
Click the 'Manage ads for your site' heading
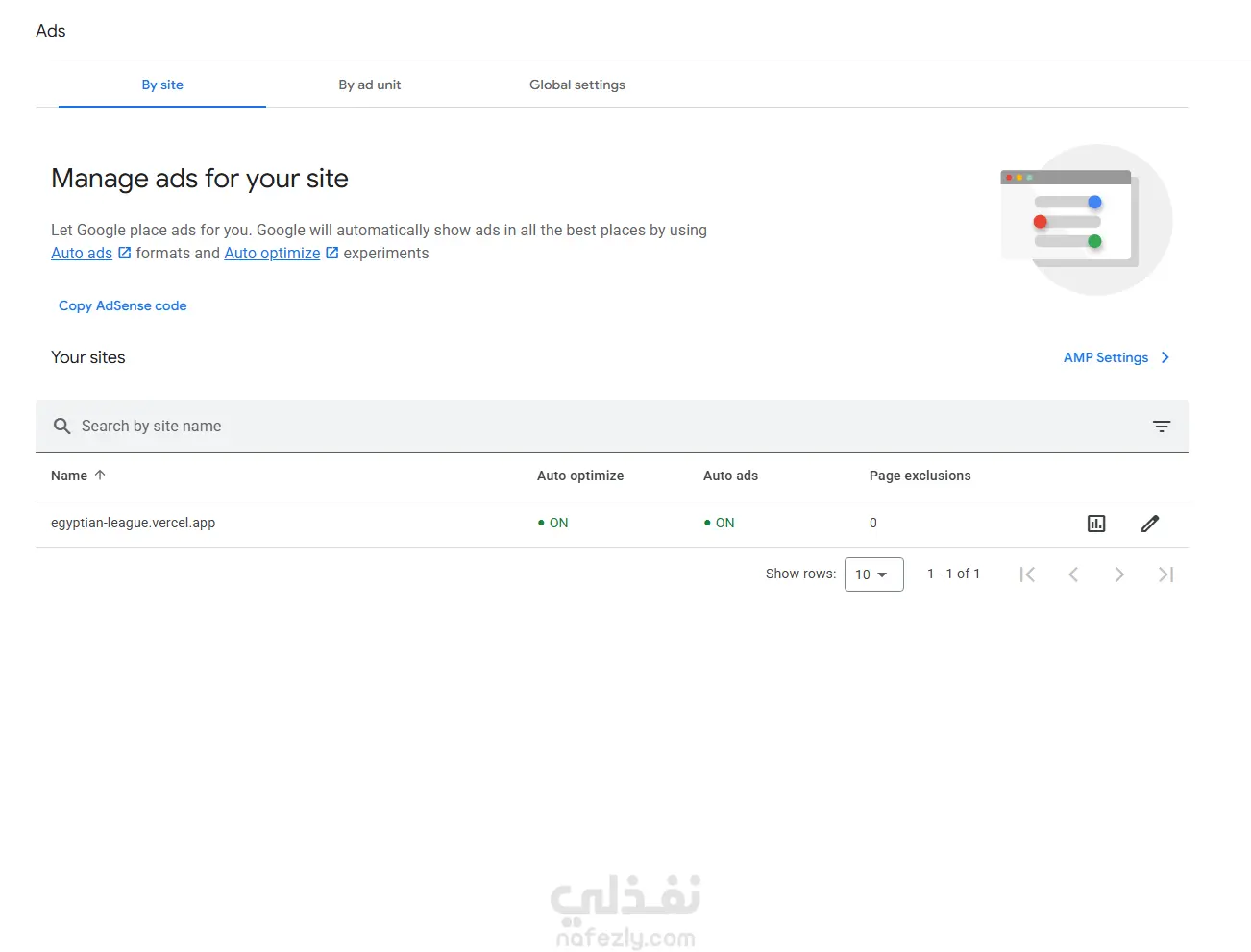click(x=200, y=179)
